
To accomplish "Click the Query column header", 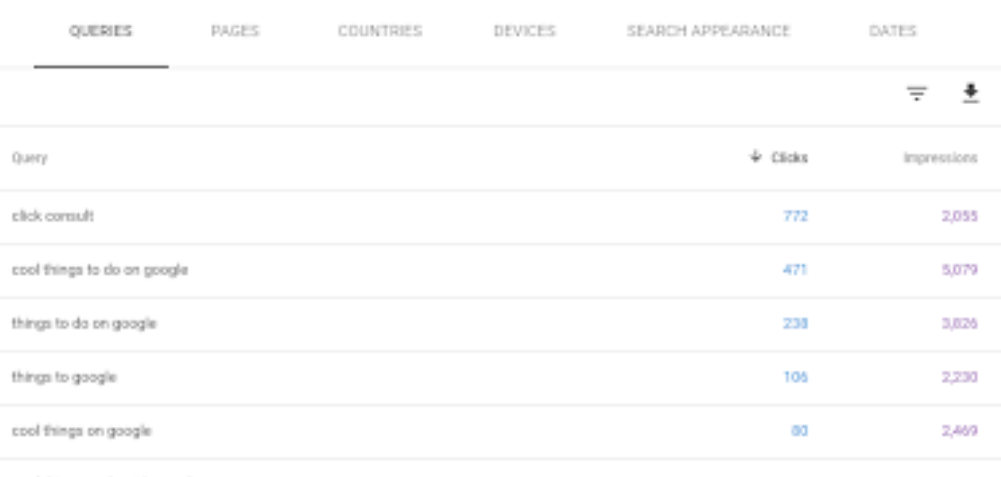I will (29, 158).
